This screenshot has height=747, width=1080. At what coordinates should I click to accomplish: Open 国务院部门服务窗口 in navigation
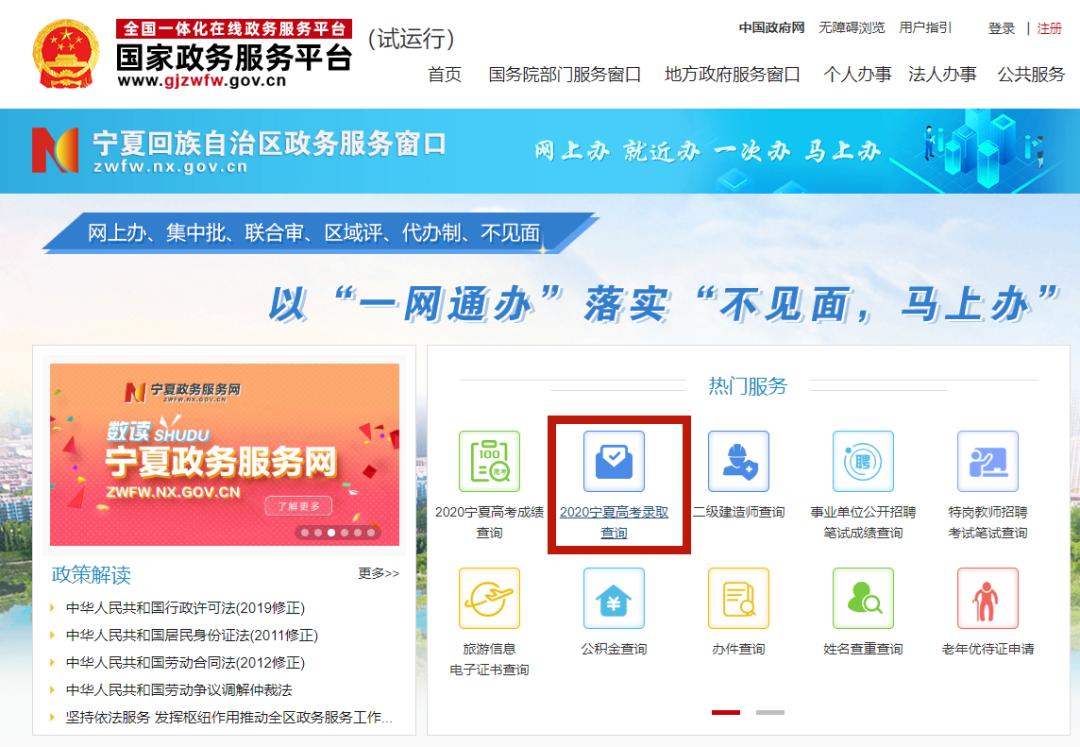[564, 75]
